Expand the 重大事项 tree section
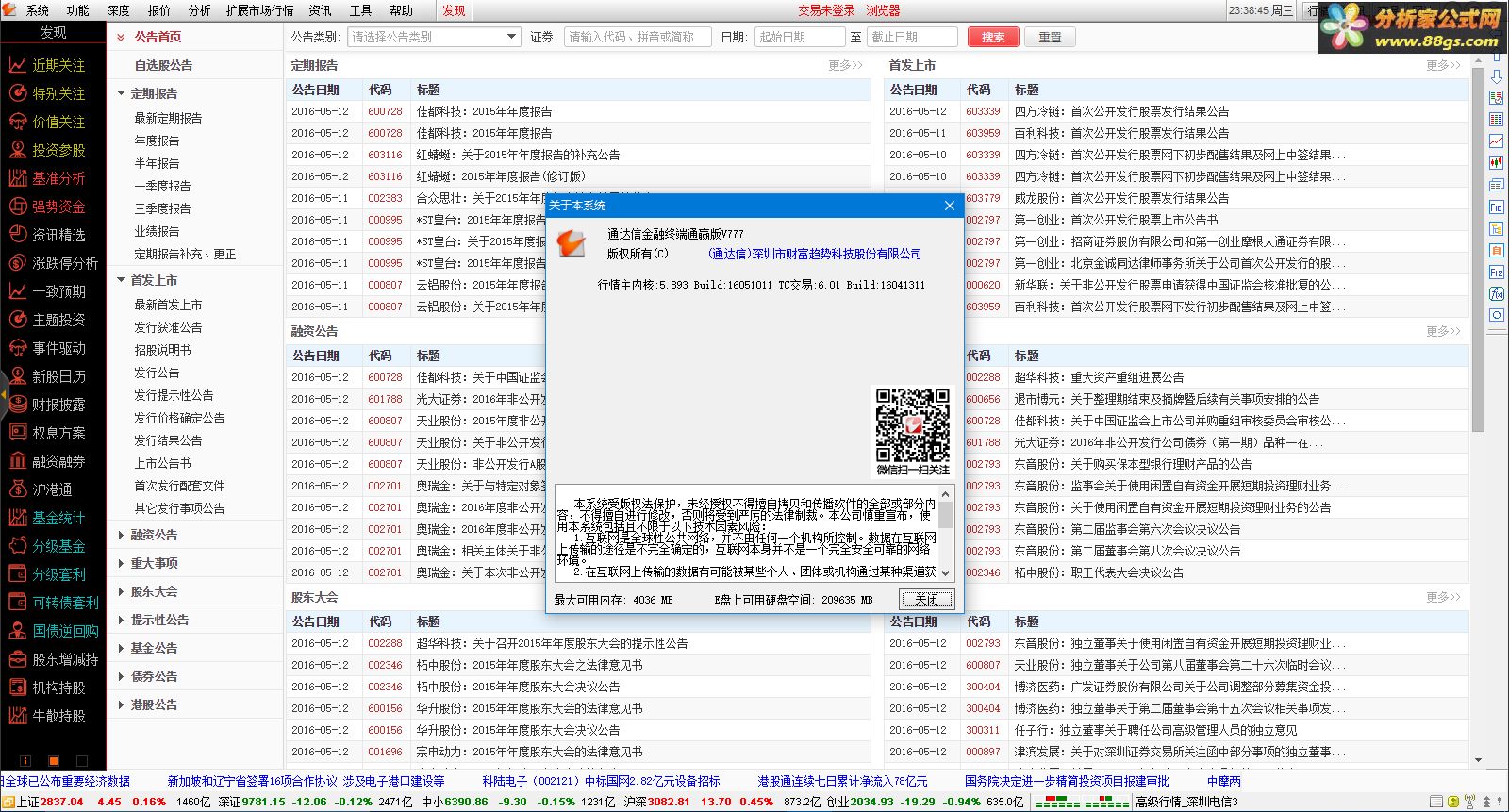 [121, 563]
